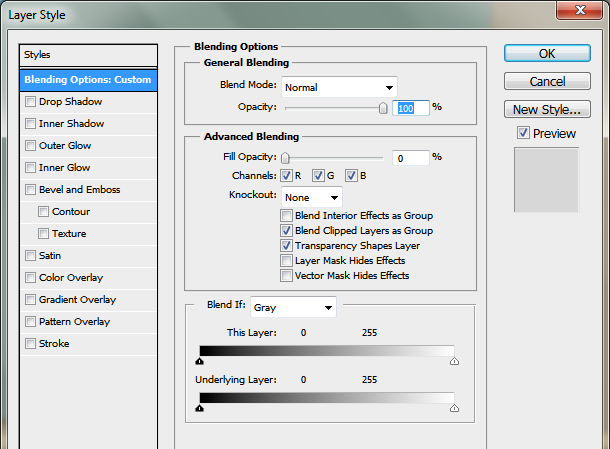Click the This Layer gradient bar

[x=327, y=351]
